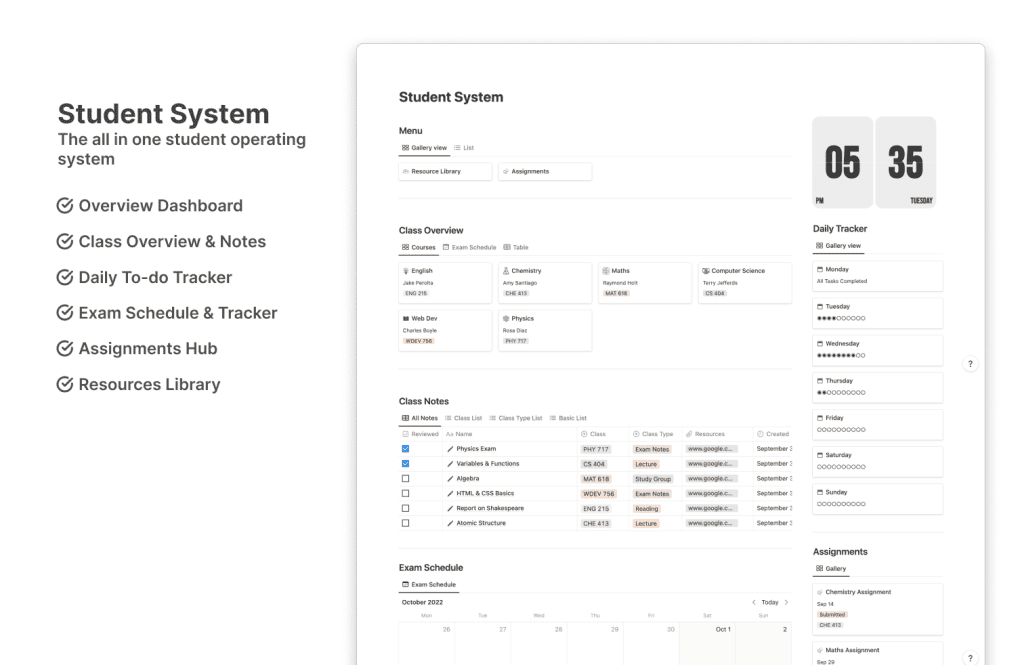Image resolution: width=1024 pixels, height=665 pixels.
Task: Open the upper help question mark button
Action: point(970,364)
